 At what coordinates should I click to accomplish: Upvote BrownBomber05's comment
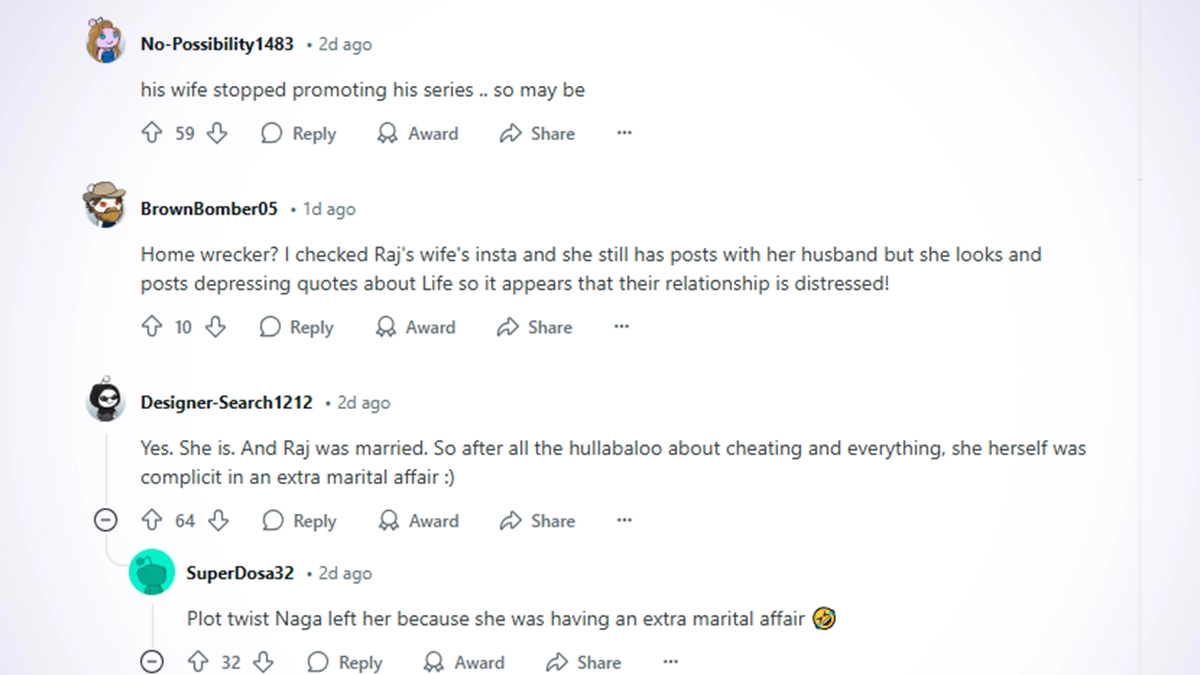(152, 327)
